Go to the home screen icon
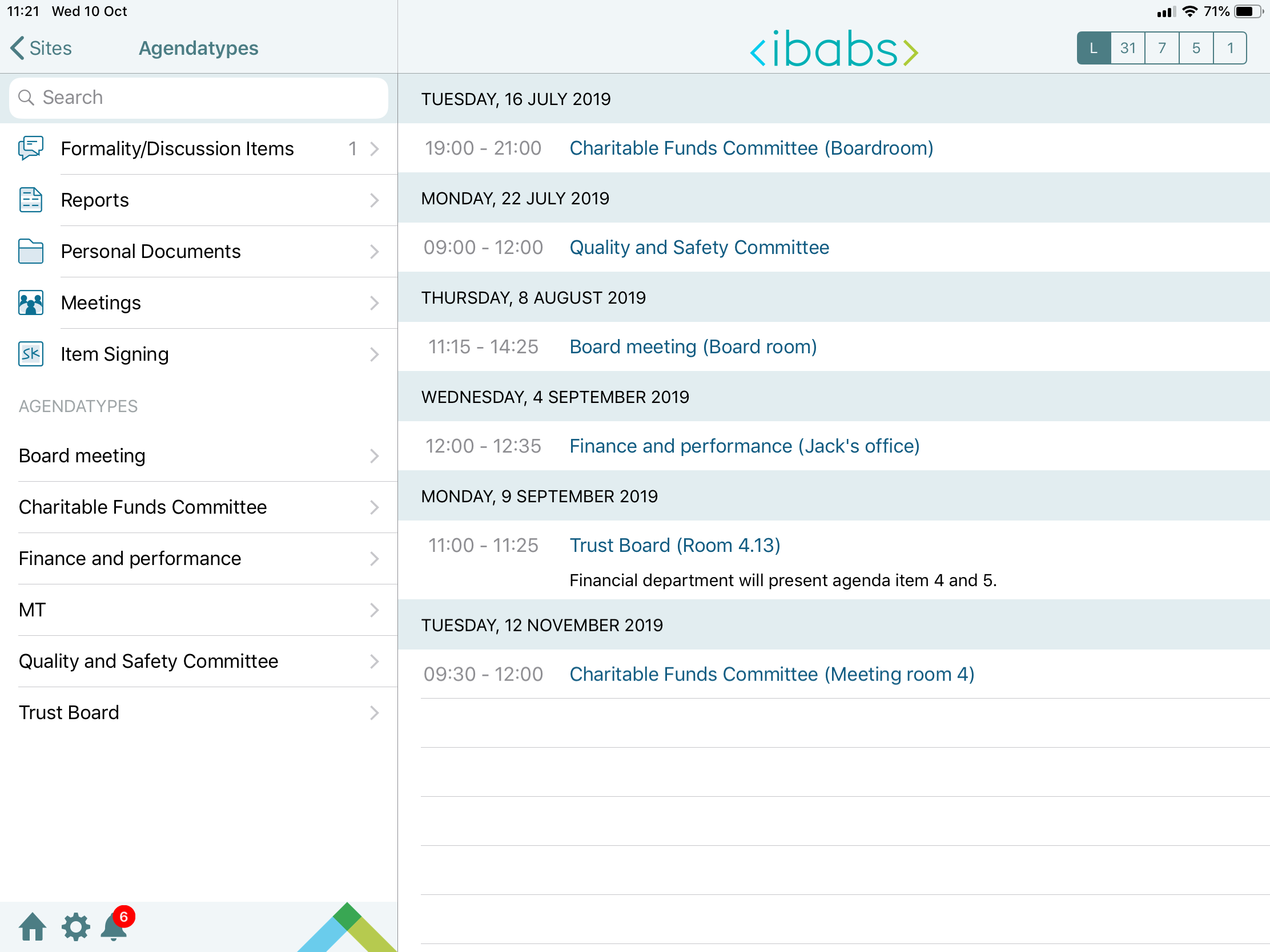The width and height of the screenshot is (1270, 952). coord(32,927)
